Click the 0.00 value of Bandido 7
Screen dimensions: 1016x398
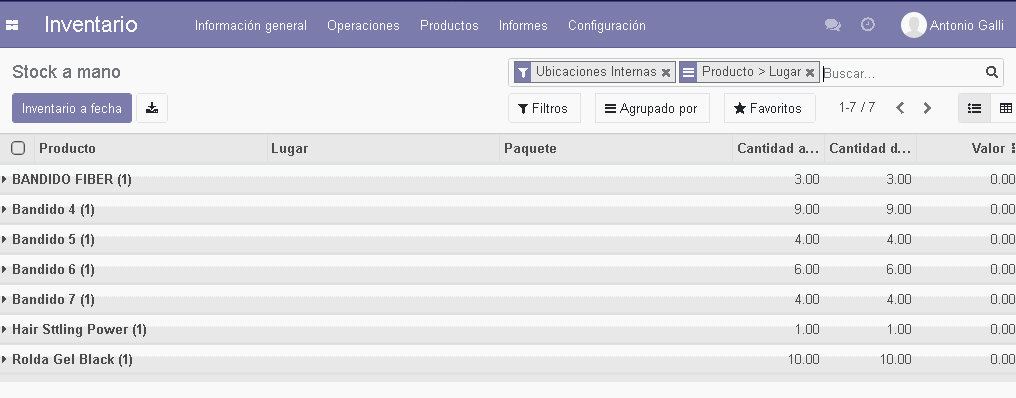1002,299
